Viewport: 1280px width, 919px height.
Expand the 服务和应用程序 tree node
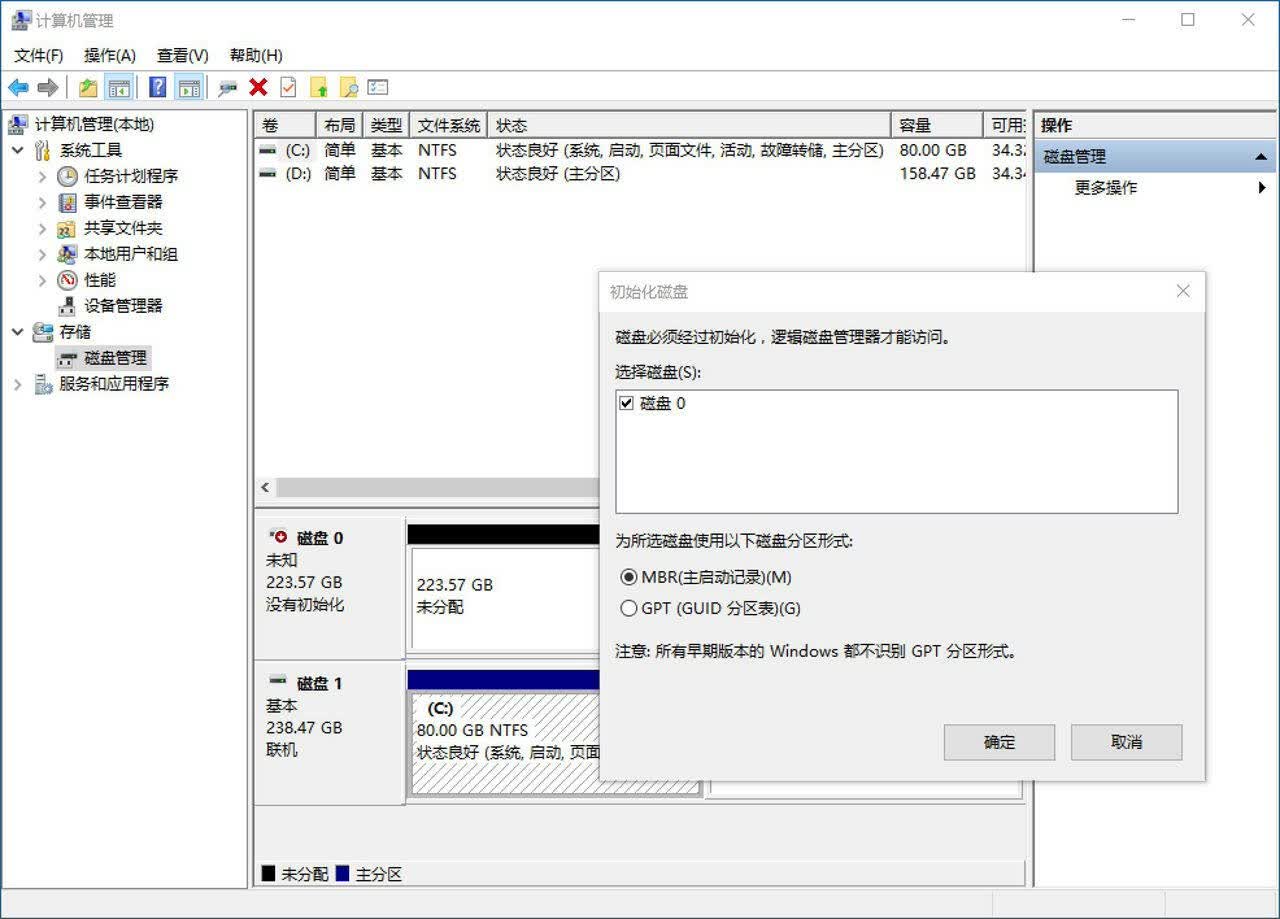[x=17, y=384]
